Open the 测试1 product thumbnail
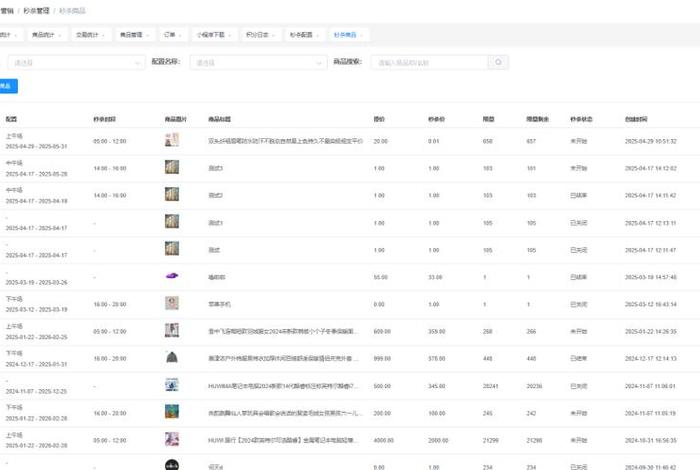The image size is (700, 470). click(x=172, y=222)
